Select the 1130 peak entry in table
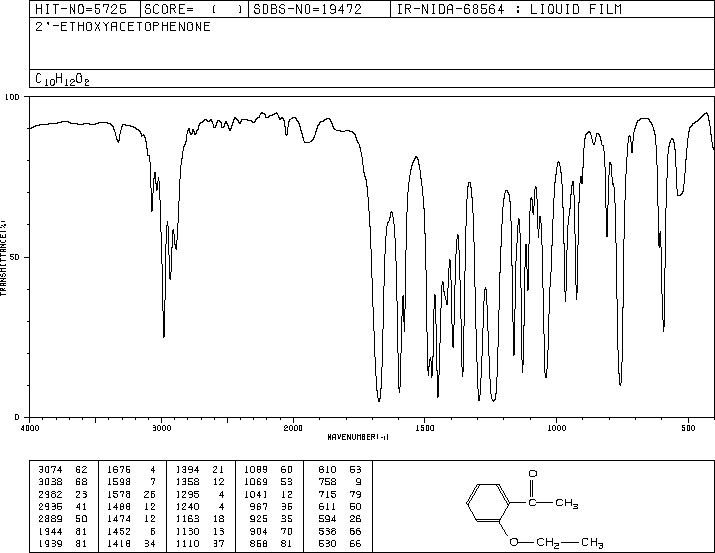This screenshot has height=553, width=715. [x=200, y=531]
